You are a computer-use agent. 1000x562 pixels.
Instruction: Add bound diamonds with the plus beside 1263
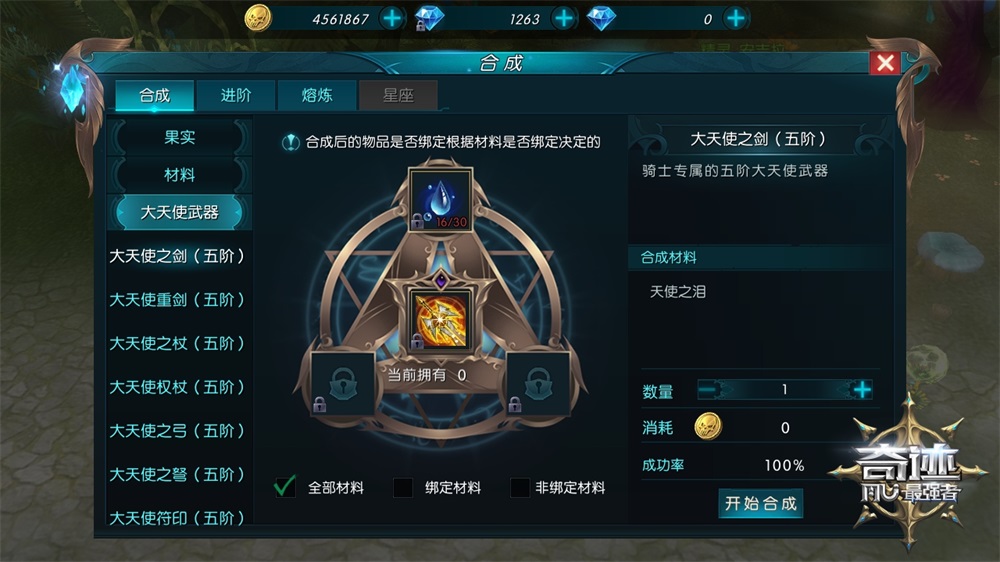pyautogui.click(x=564, y=18)
